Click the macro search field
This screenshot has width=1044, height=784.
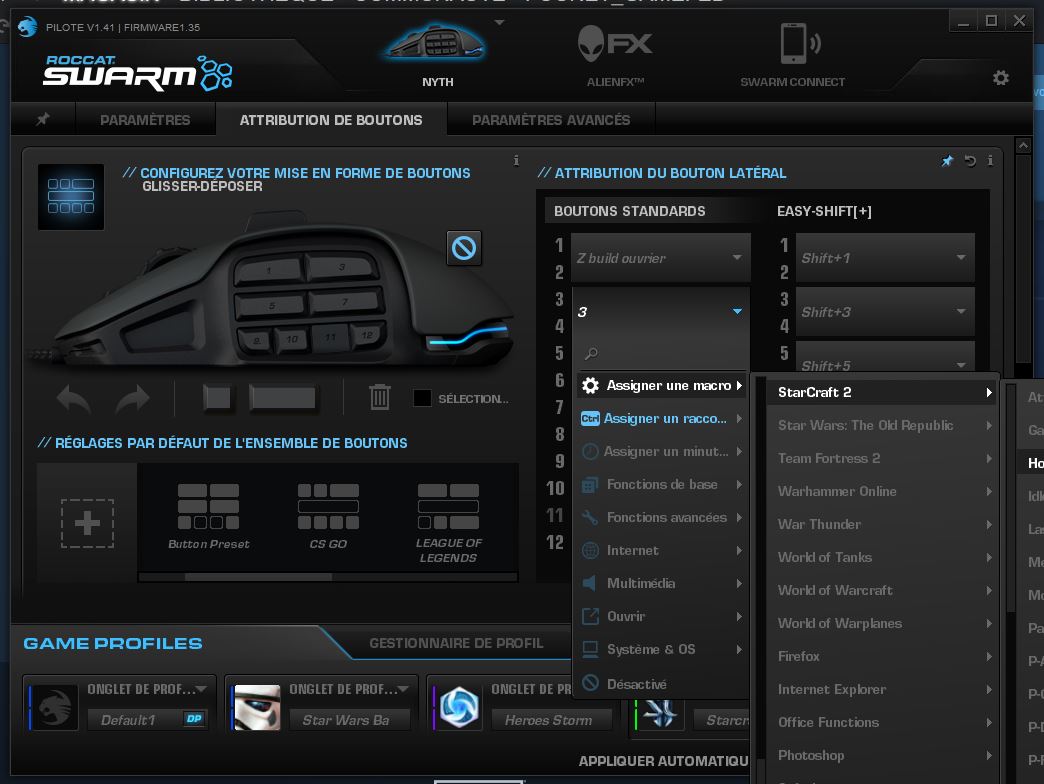[x=662, y=353]
